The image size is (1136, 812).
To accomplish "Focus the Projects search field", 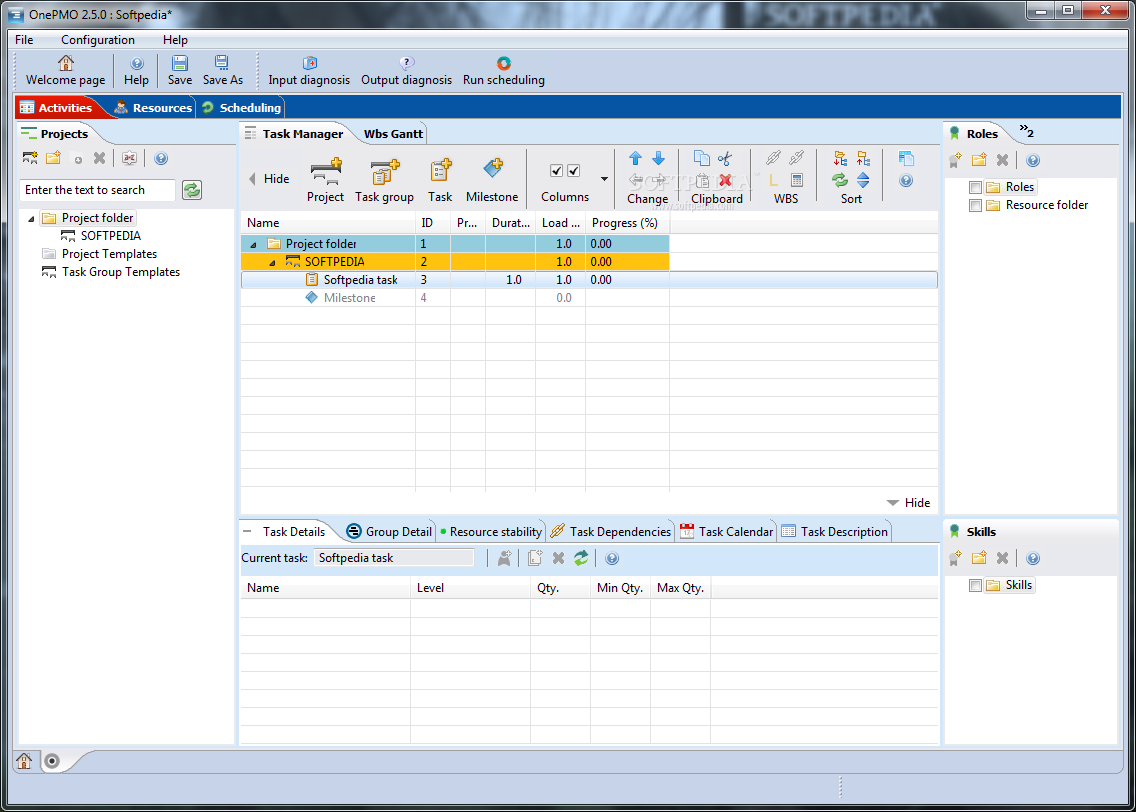I will click(x=97, y=190).
